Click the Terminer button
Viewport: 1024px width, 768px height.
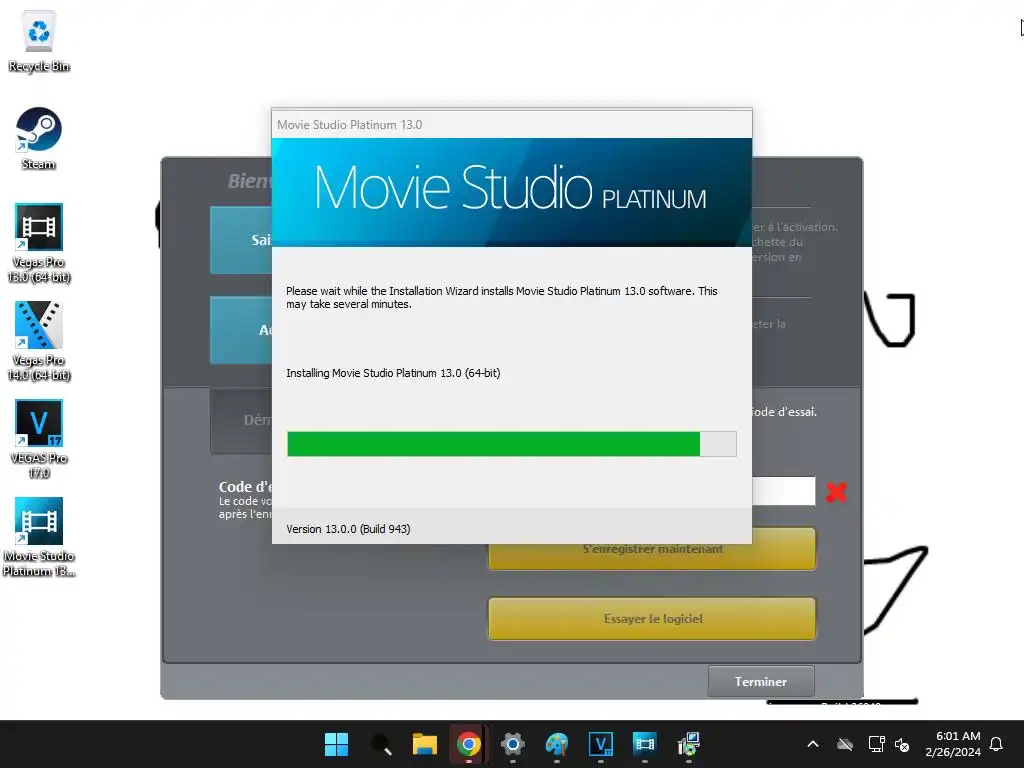pos(761,681)
